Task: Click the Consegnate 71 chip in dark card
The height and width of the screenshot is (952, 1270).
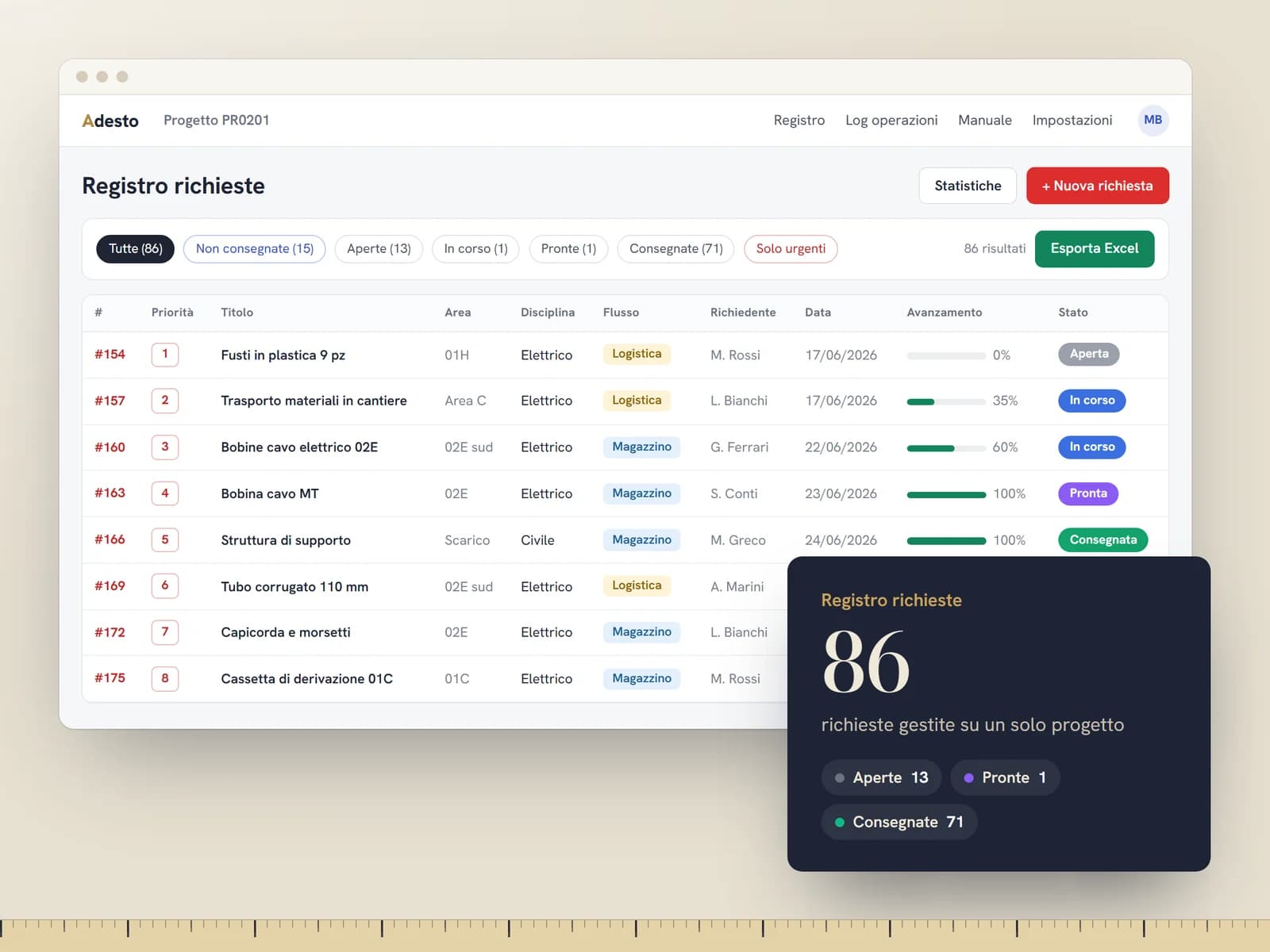Action: pos(899,822)
